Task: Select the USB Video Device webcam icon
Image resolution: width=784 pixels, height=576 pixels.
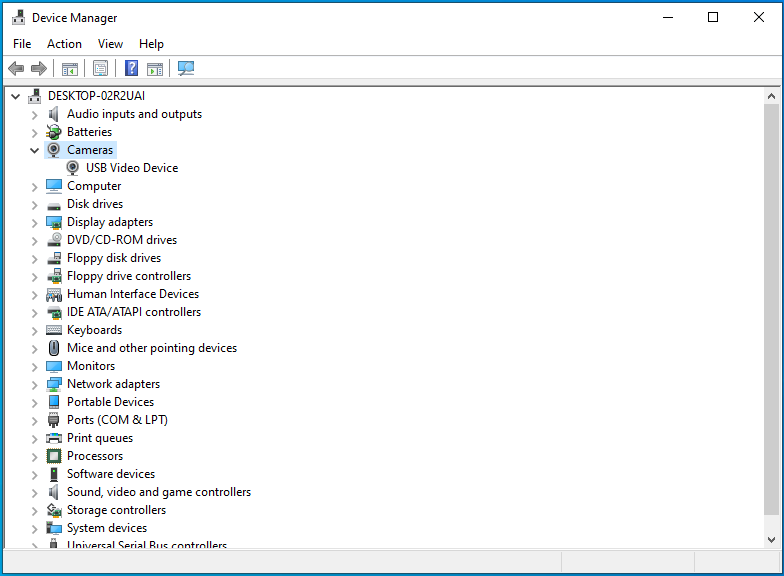Action: [x=73, y=168]
